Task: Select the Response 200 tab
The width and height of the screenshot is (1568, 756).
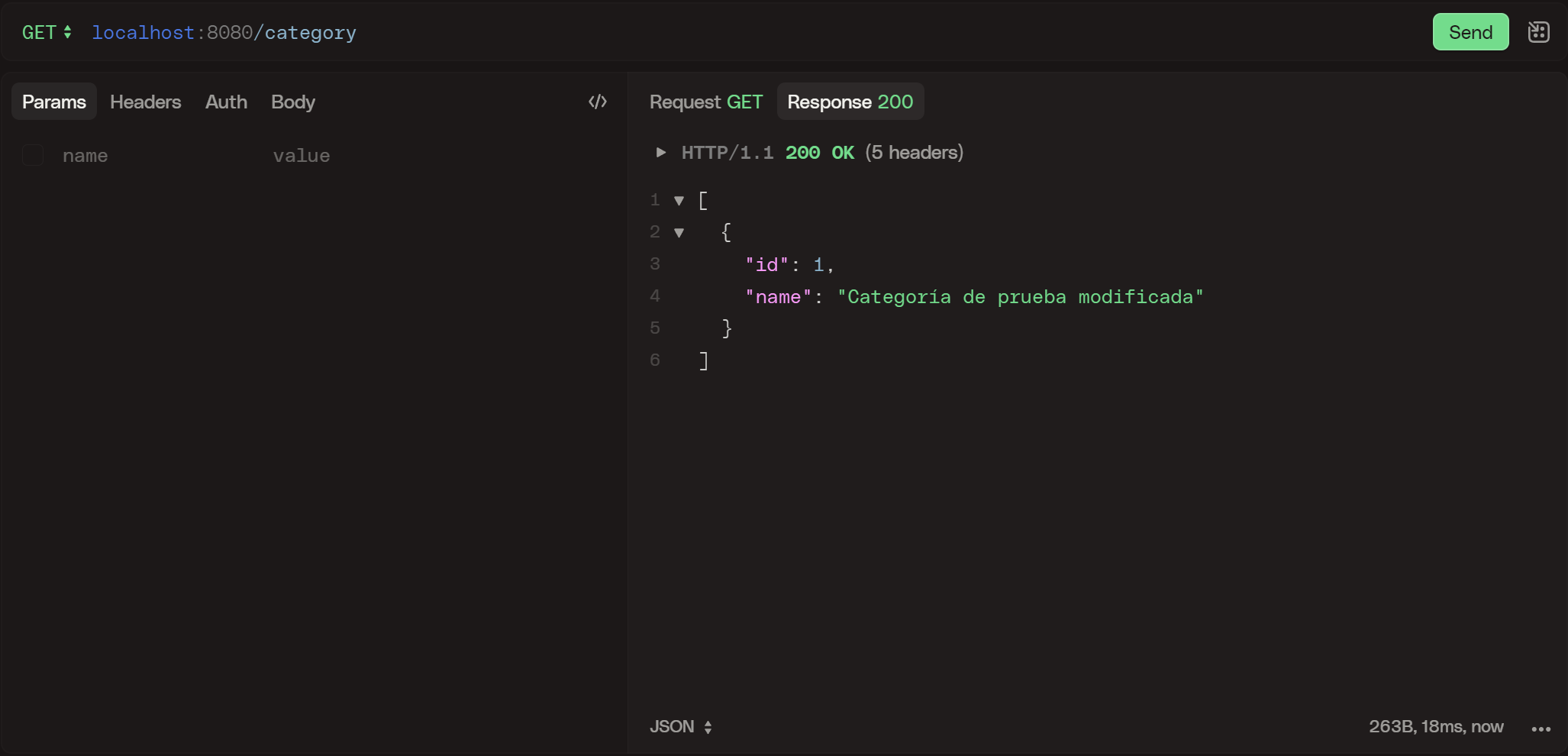Action: 850,102
